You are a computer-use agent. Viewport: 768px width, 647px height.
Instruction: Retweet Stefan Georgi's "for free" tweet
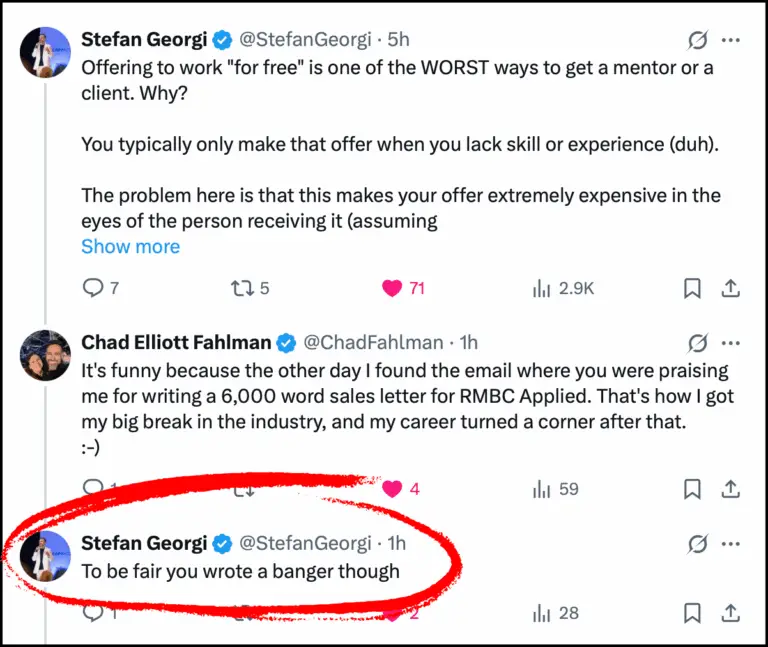point(241,288)
